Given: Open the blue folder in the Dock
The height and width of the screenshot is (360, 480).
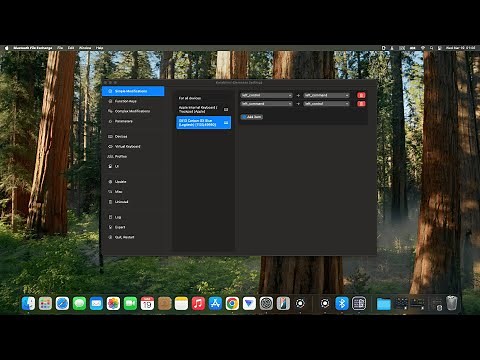Looking at the screenshot, I should pyautogui.click(x=384, y=304).
